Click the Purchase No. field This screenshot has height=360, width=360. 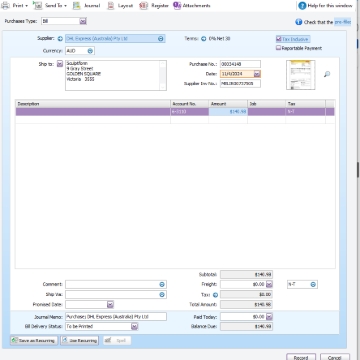click(240, 64)
